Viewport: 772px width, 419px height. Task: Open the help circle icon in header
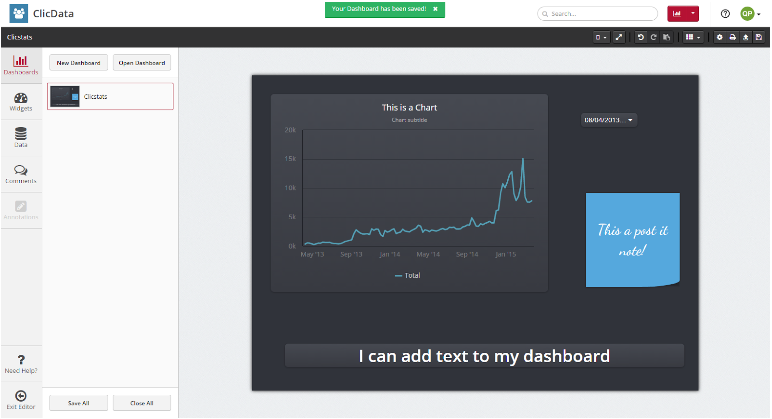click(x=725, y=14)
